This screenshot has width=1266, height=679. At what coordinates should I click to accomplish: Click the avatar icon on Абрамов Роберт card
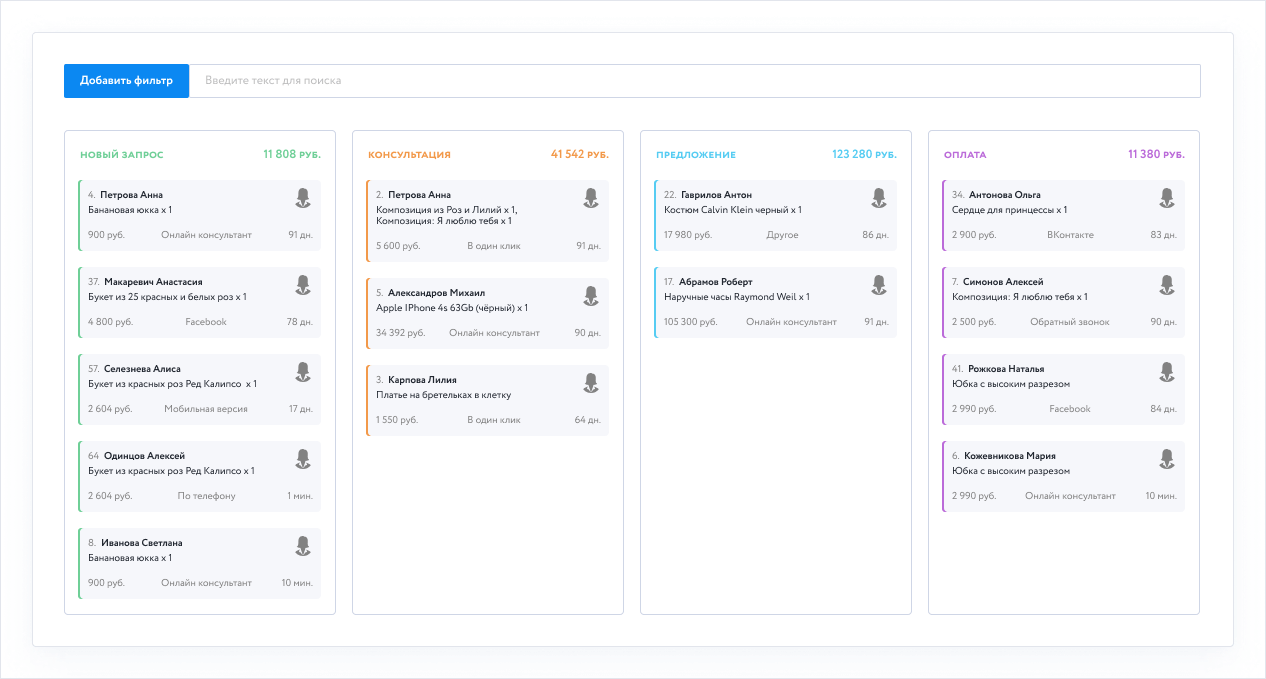tap(879, 285)
